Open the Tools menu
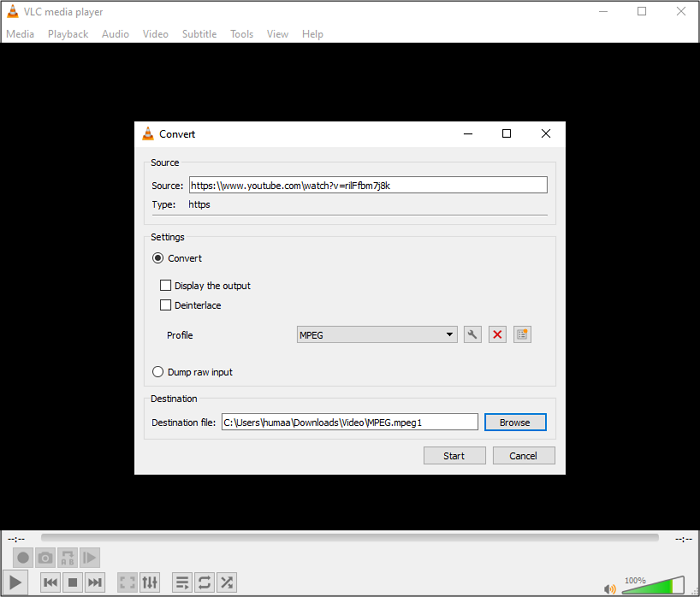The height and width of the screenshot is (597, 700). (242, 34)
